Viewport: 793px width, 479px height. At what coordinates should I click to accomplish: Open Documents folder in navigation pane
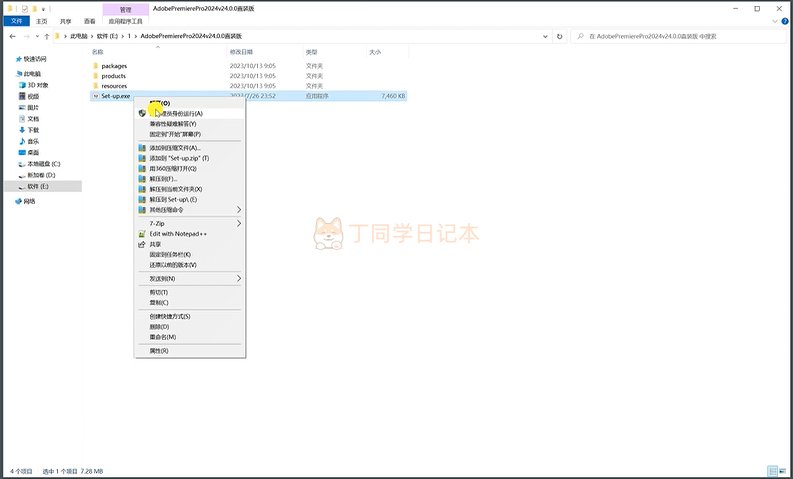tap(33, 118)
